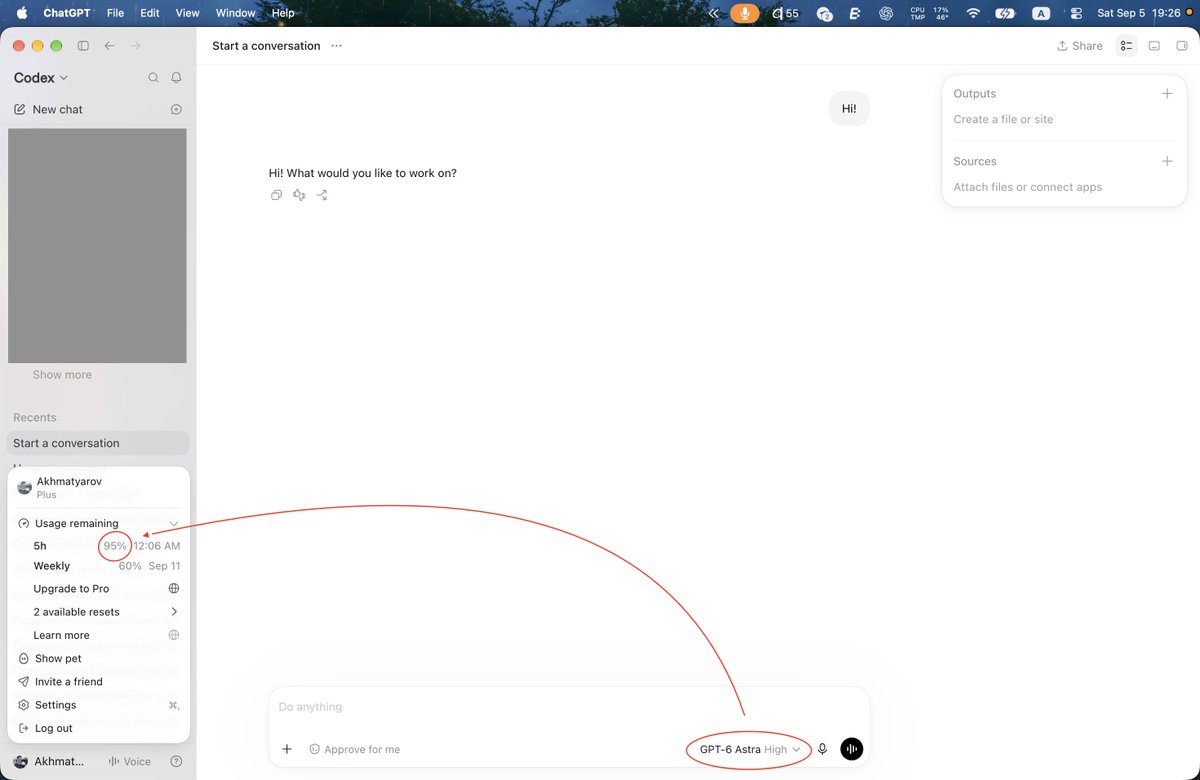This screenshot has width=1200, height=780.
Task: Click Learn more in usage menu
Action: (x=61, y=635)
